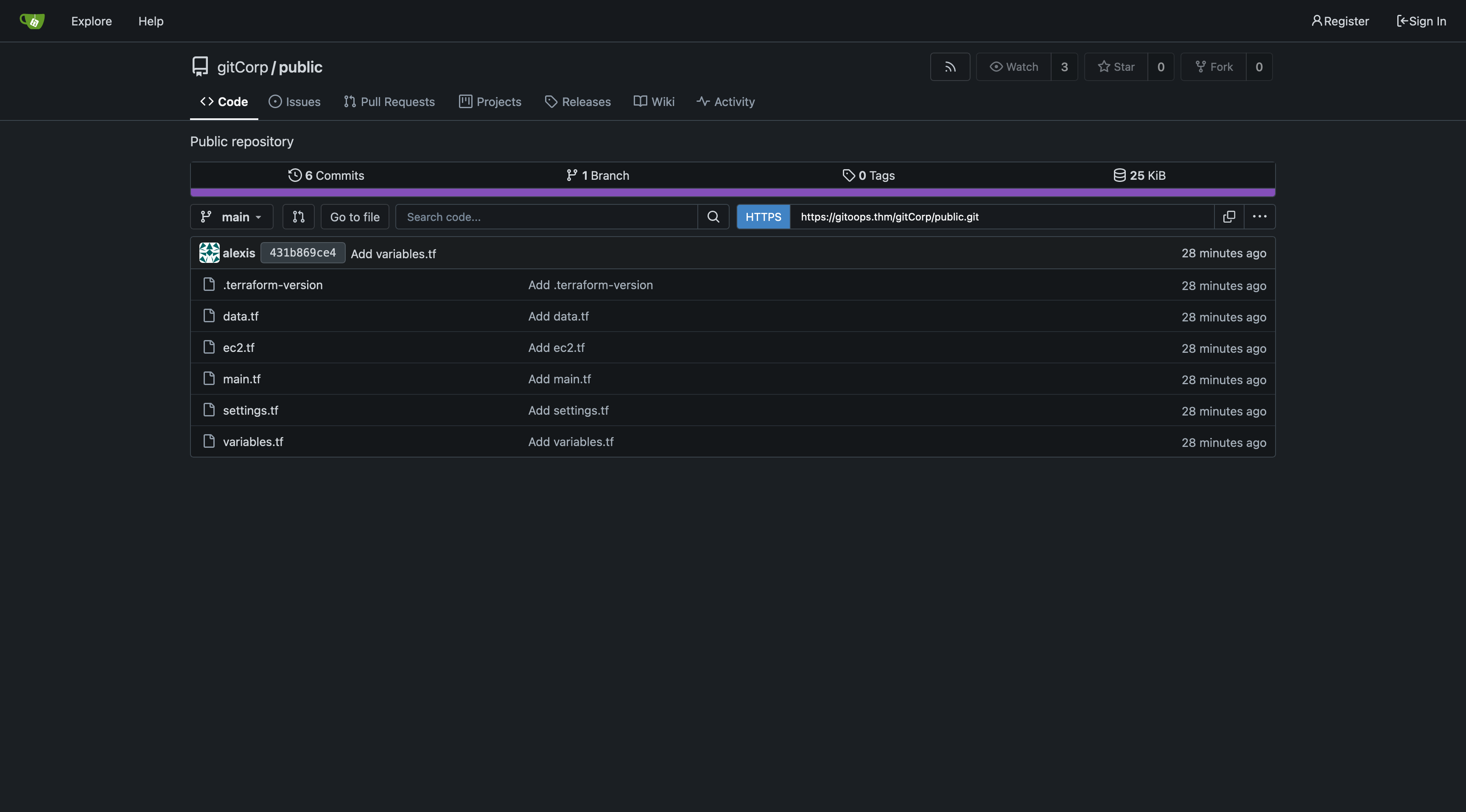Open the Activity tab
Viewport: 1466px width, 812px height.
(x=726, y=102)
